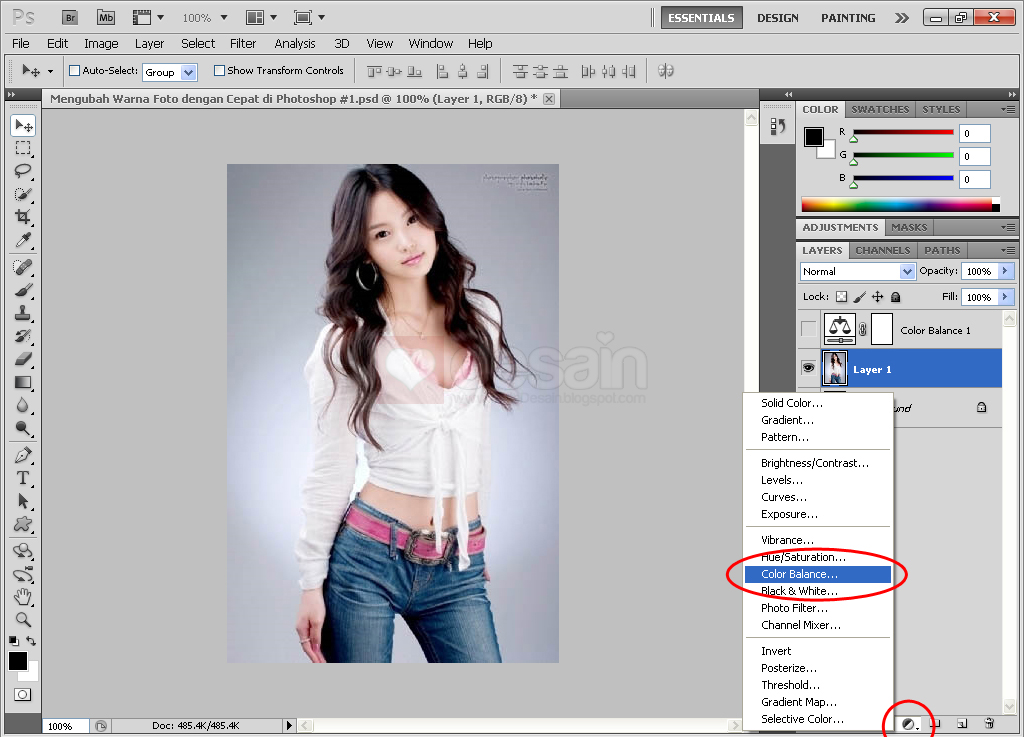Select the Pen tool
The height and width of the screenshot is (737, 1024).
[x=23, y=455]
